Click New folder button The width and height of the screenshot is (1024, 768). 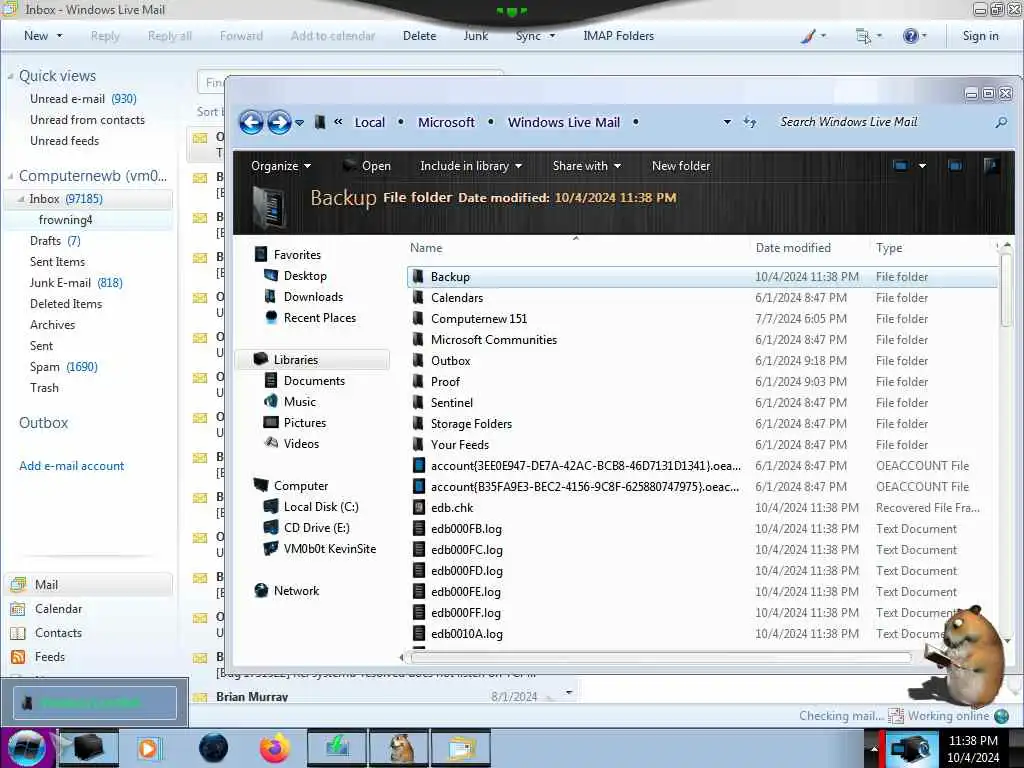[680, 166]
